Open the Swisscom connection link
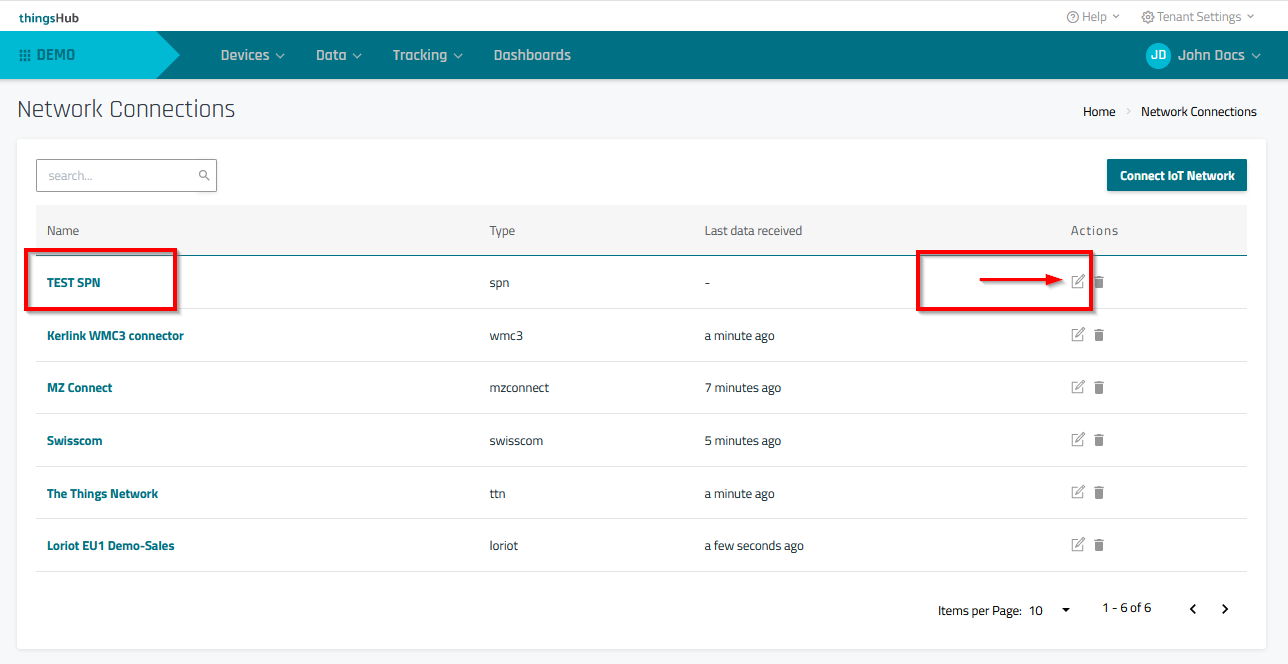The width and height of the screenshot is (1288, 664). tap(75, 441)
